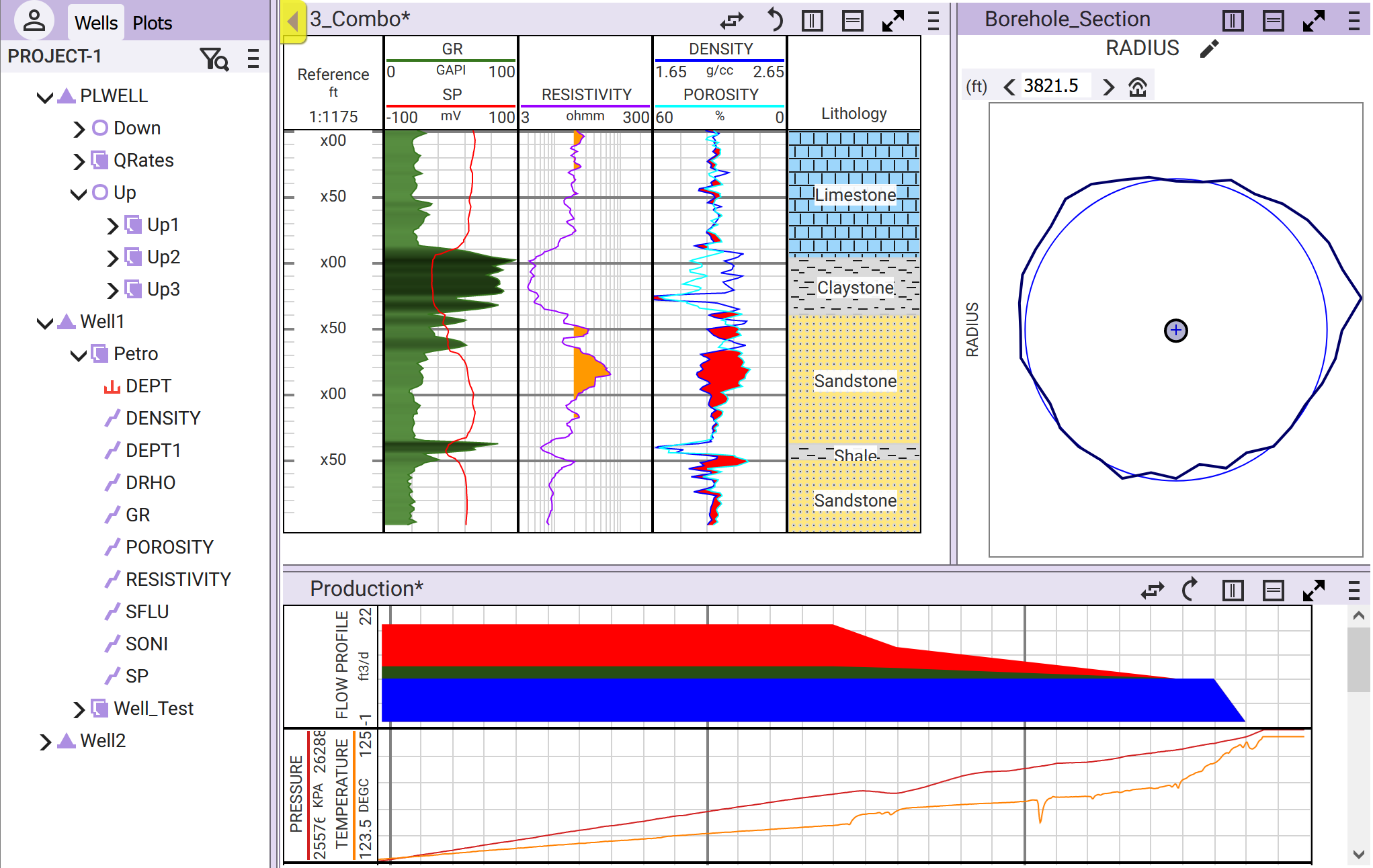Expand the Well2 tree node
This screenshot has height=868, width=1373.
point(45,742)
